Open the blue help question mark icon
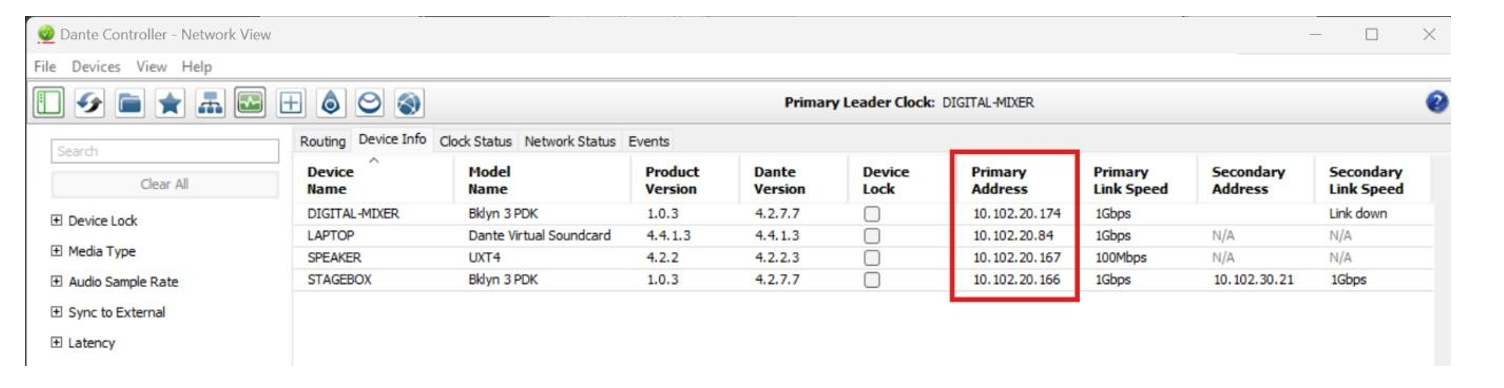1504x388 pixels. click(x=1437, y=102)
